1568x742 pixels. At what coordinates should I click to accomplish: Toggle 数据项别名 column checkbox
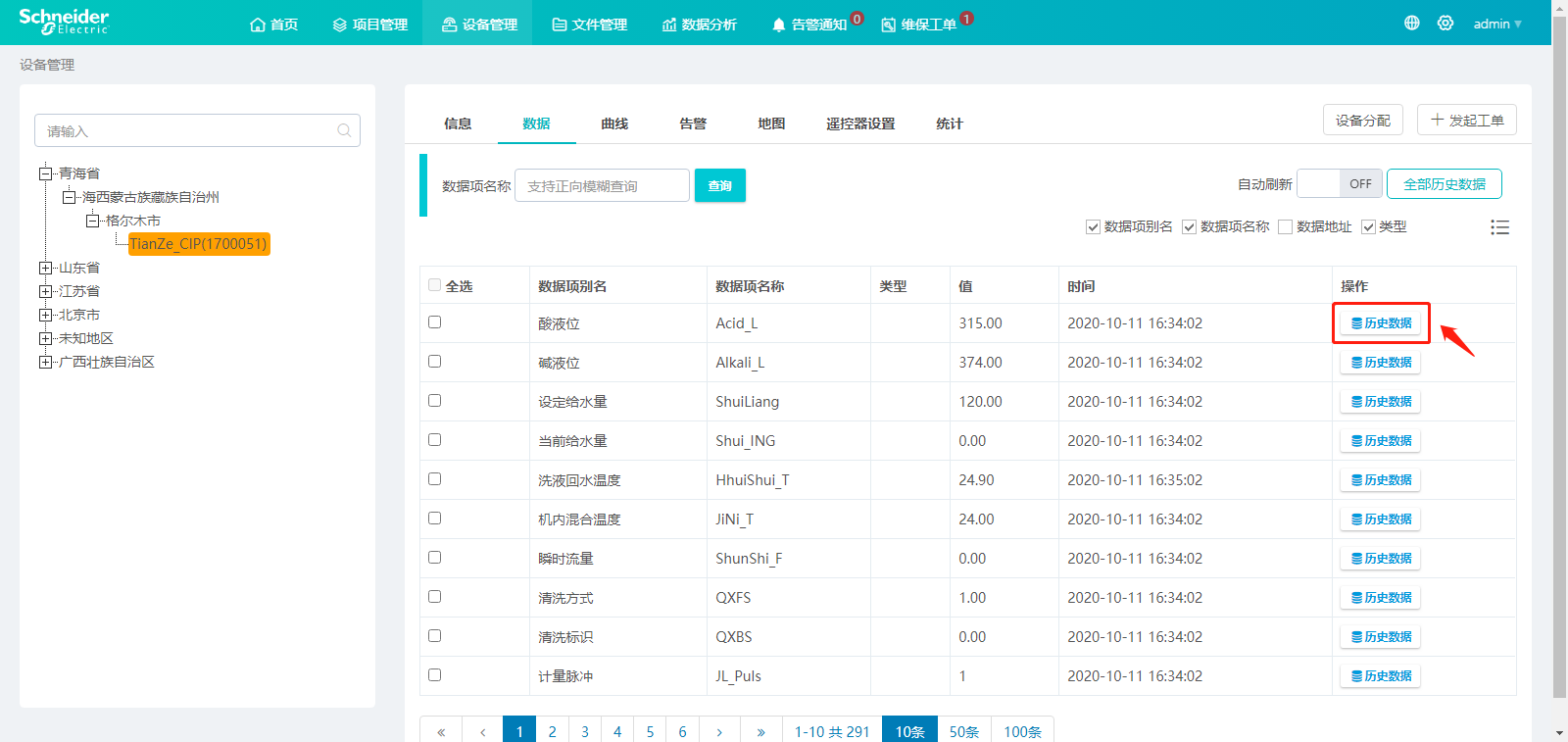(1093, 227)
